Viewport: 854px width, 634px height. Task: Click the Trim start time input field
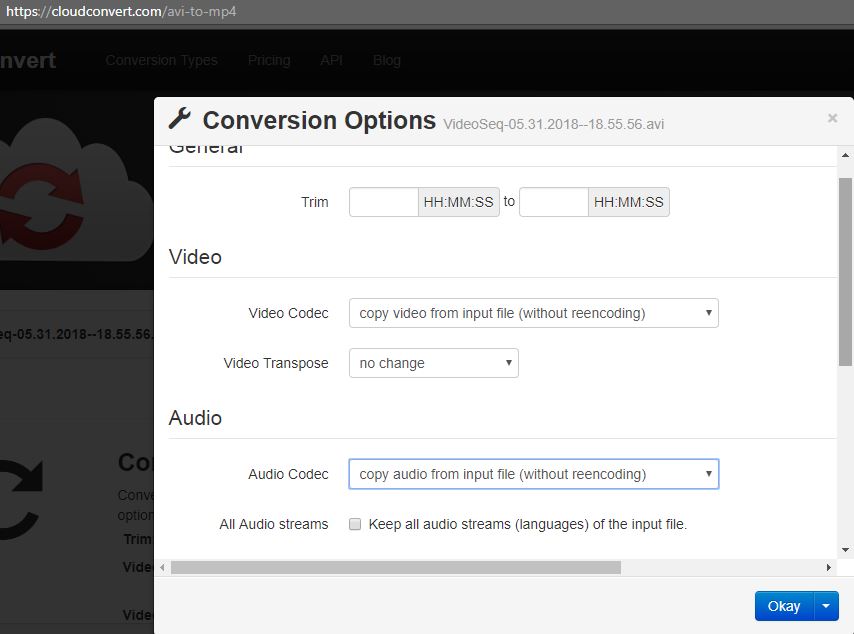coord(384,202)
